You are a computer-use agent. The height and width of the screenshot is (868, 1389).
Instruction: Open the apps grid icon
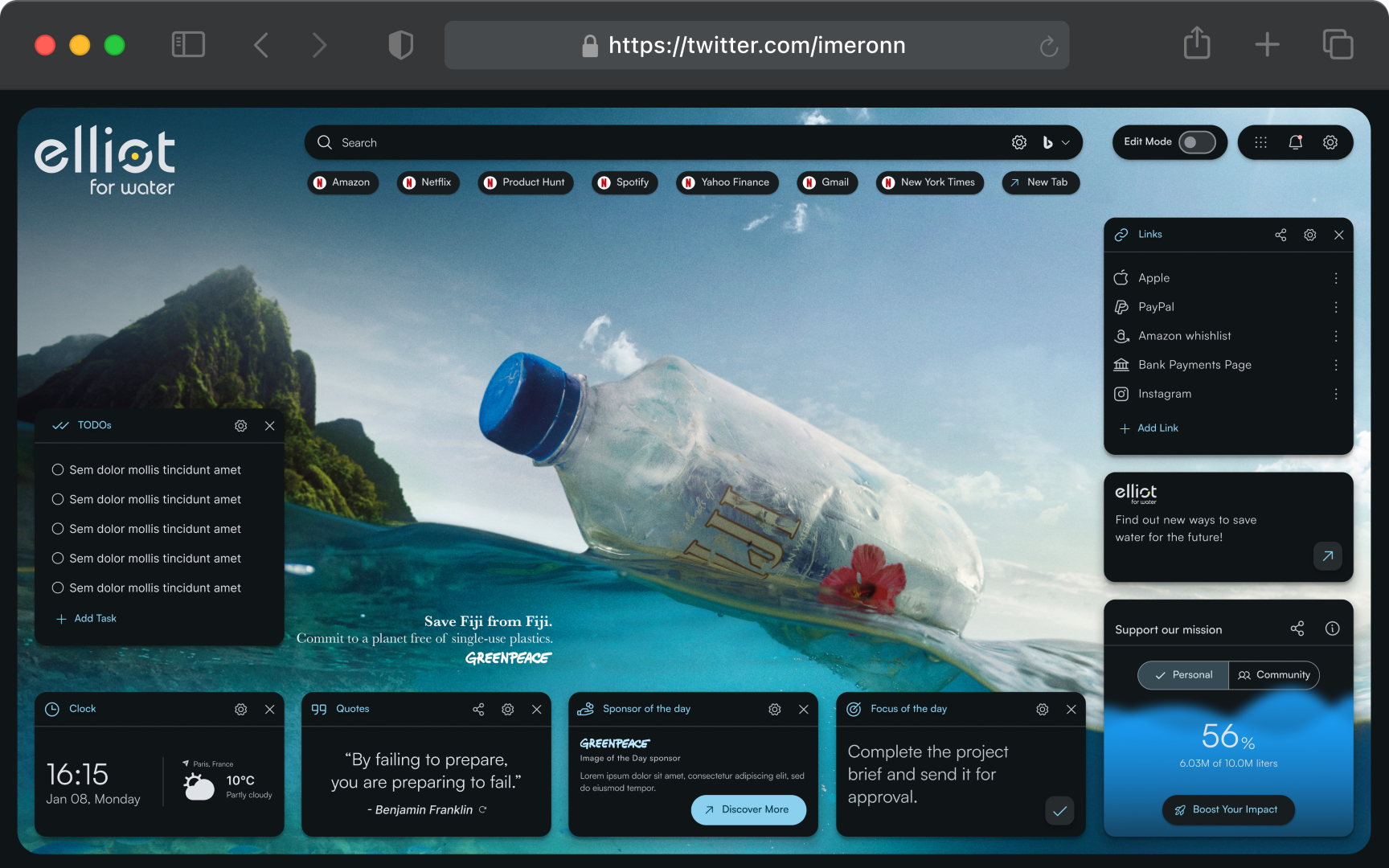[1260, 142]
